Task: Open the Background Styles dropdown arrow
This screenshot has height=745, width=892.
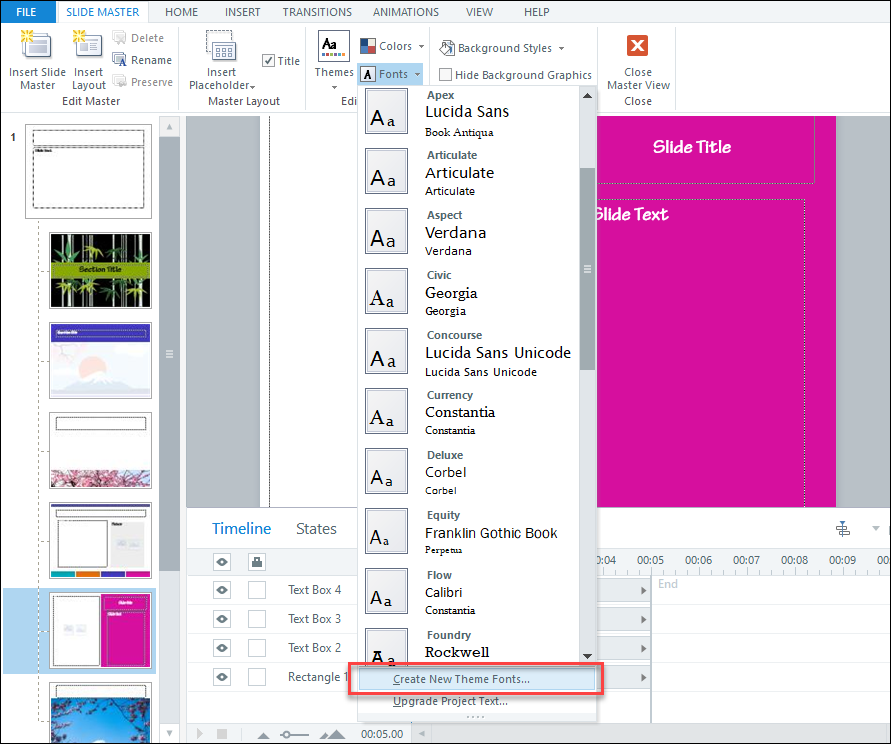Action: tap(561, 48)
